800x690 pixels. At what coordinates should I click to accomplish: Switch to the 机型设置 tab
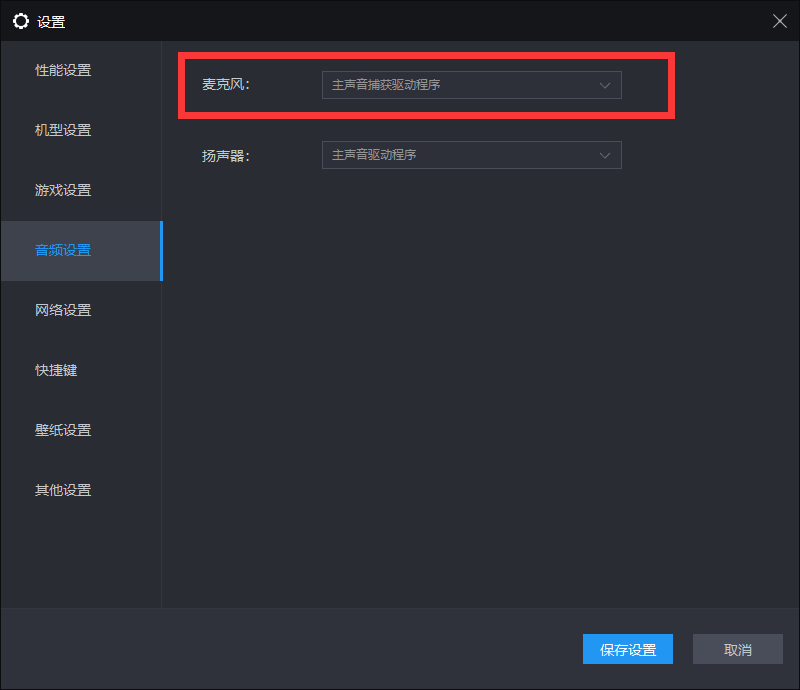pos(63,130)
